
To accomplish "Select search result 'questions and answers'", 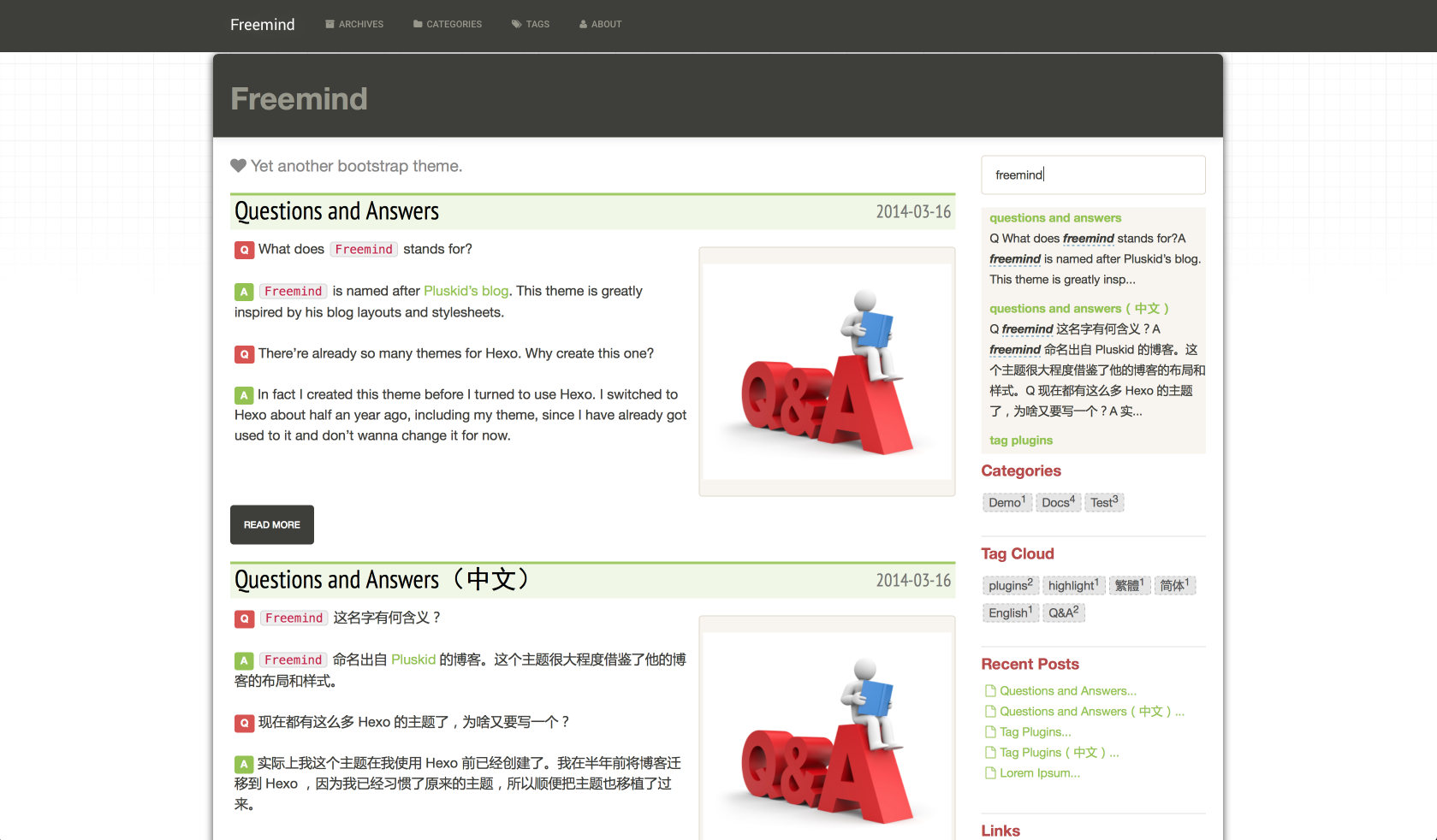I will point(1055,218).
